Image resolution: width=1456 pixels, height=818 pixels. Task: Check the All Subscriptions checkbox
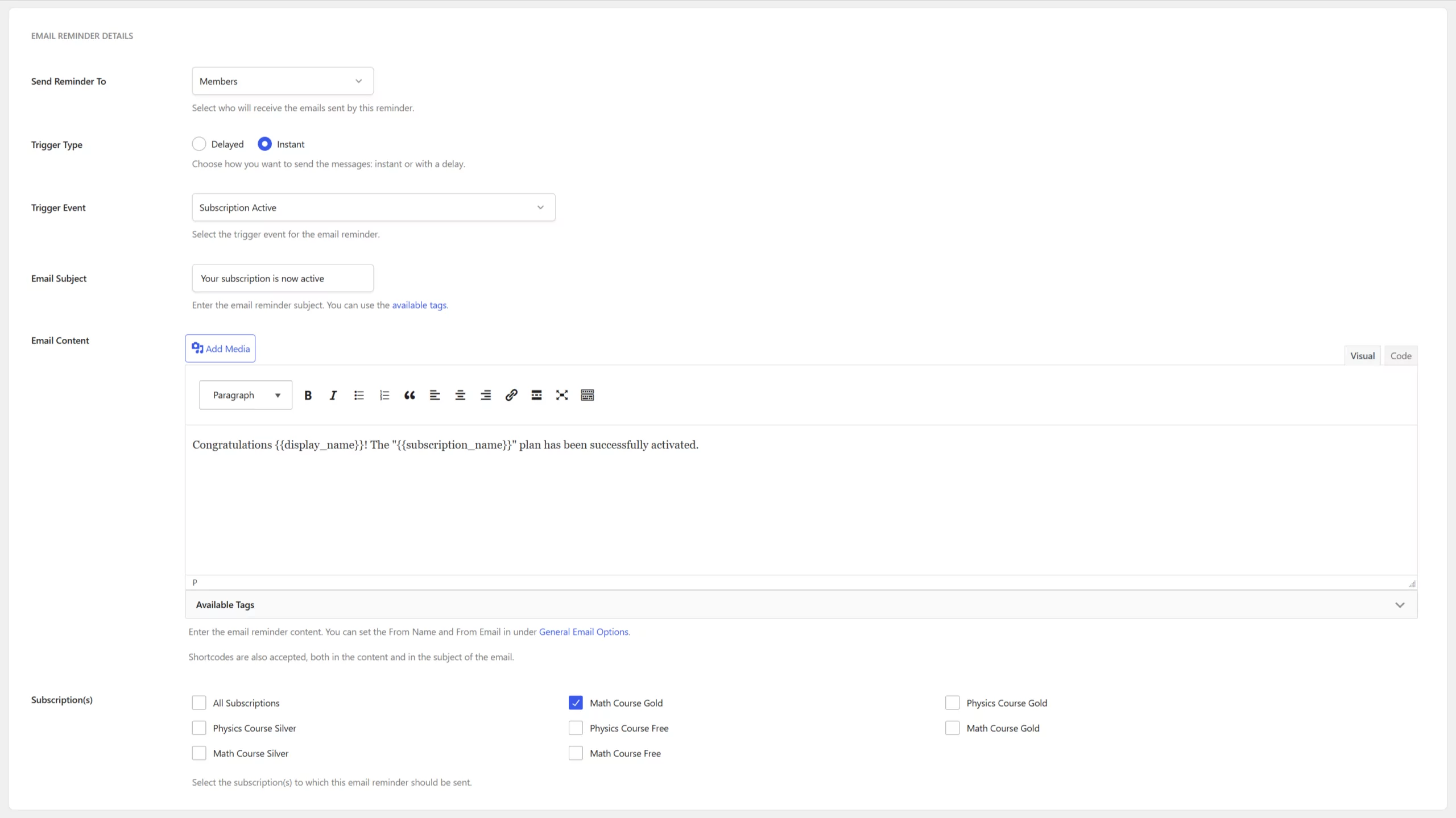coord(199,703)
